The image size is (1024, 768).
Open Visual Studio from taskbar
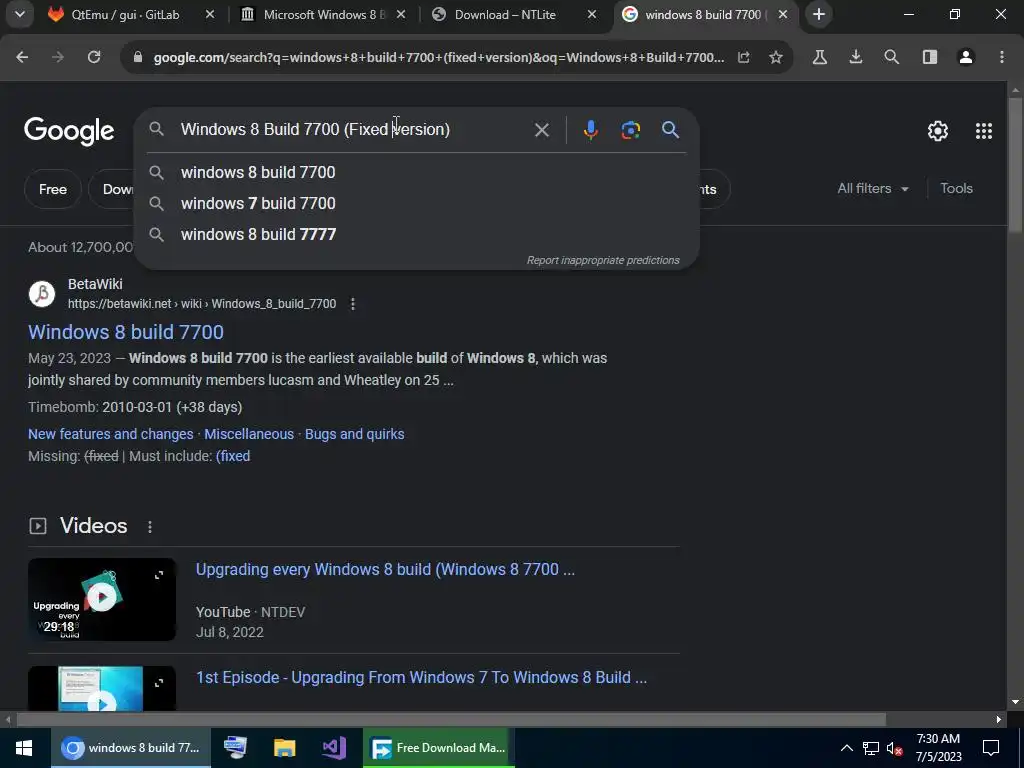(334, 748)
